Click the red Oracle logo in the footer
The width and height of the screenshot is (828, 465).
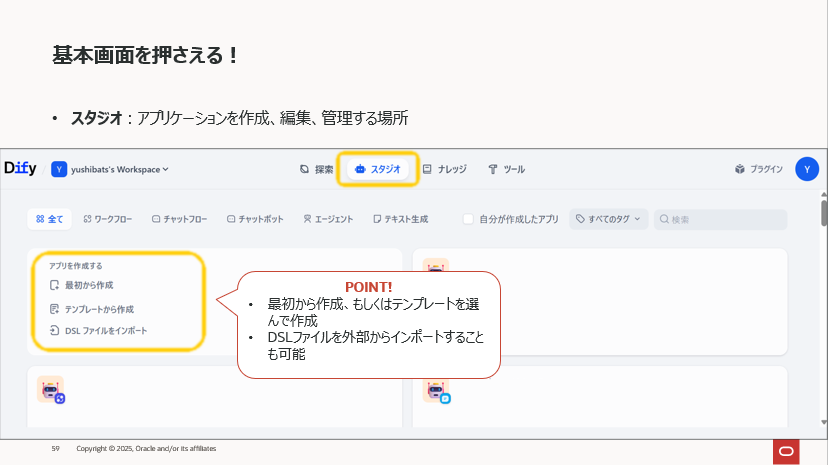pos(786,451)
